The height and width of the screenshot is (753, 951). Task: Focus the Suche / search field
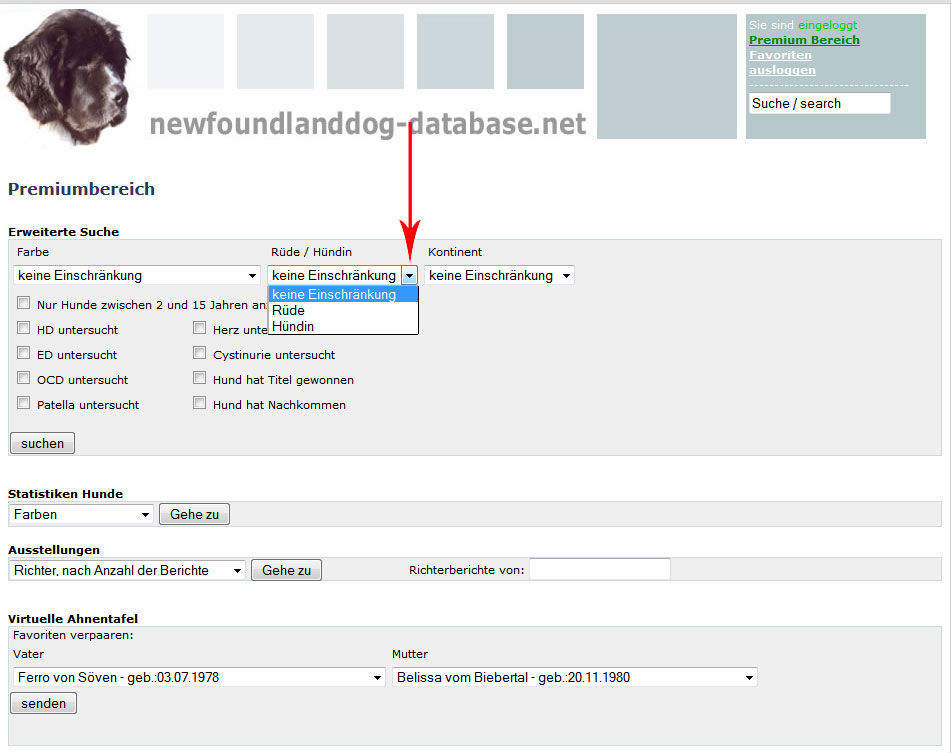pos(819,103)
